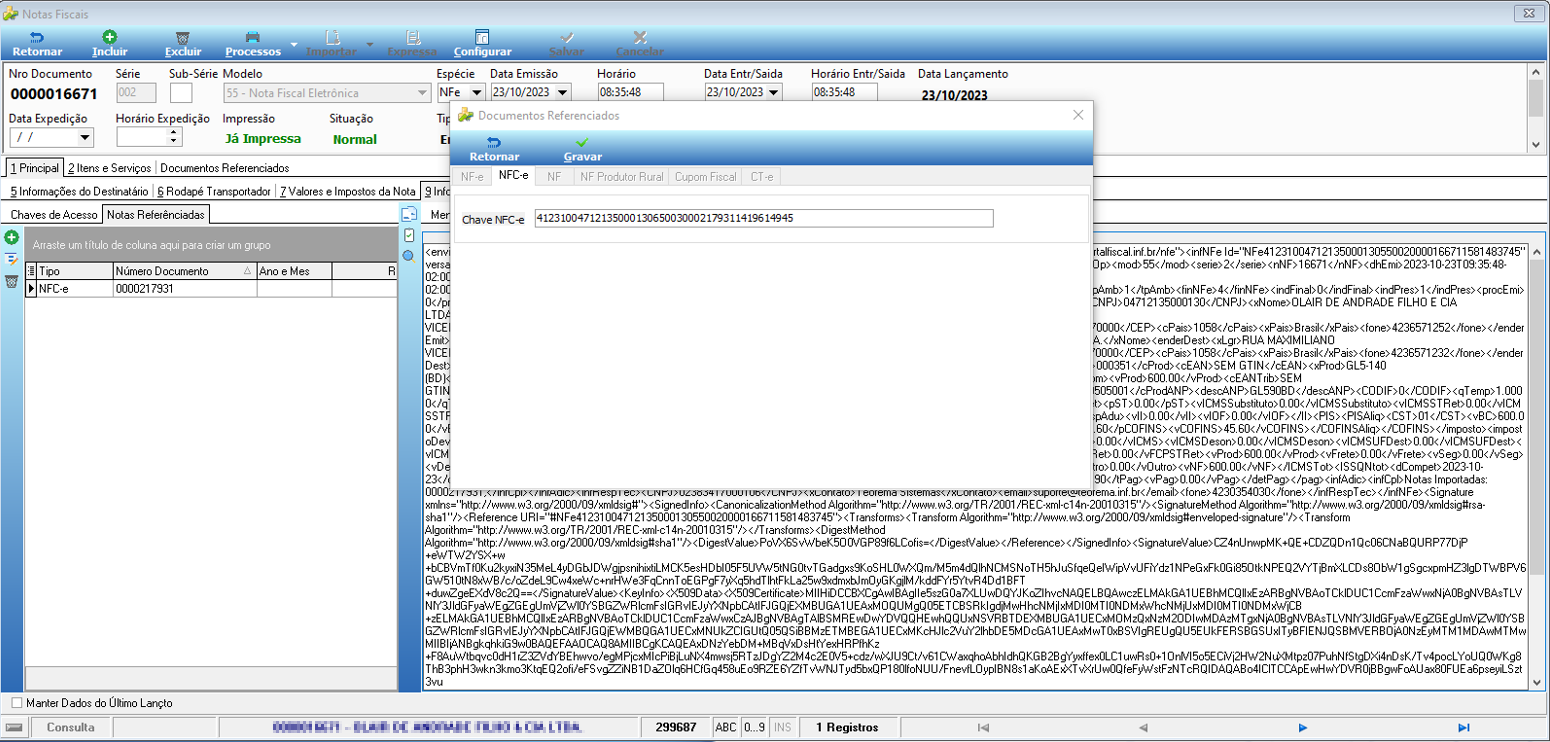
Task: Click the ABC status bar indicator
Action: (726, 728)
